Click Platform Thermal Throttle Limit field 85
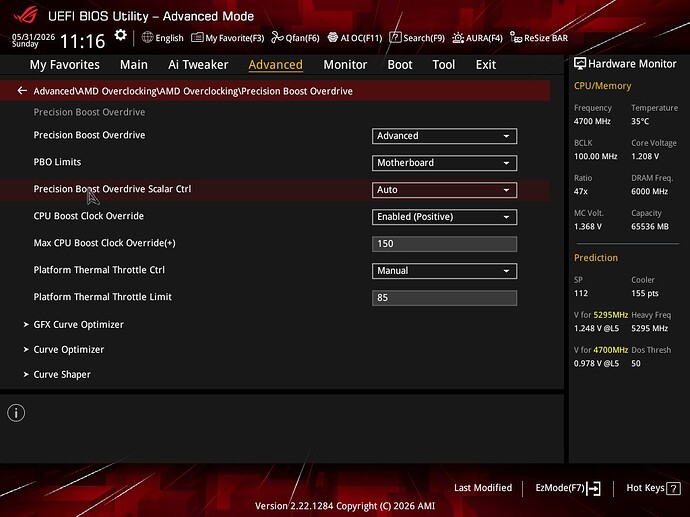Screen dimensions: 690x517 [x=444, y=298]
